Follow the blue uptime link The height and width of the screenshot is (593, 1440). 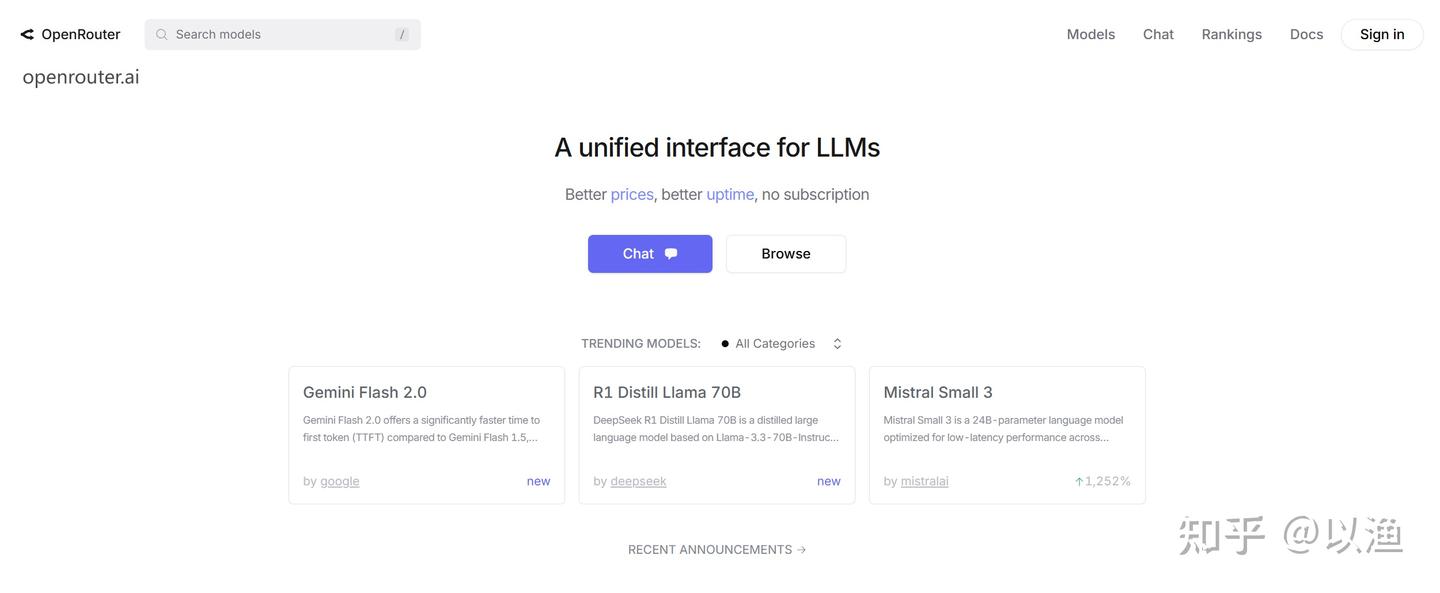(x=730, y=194)
